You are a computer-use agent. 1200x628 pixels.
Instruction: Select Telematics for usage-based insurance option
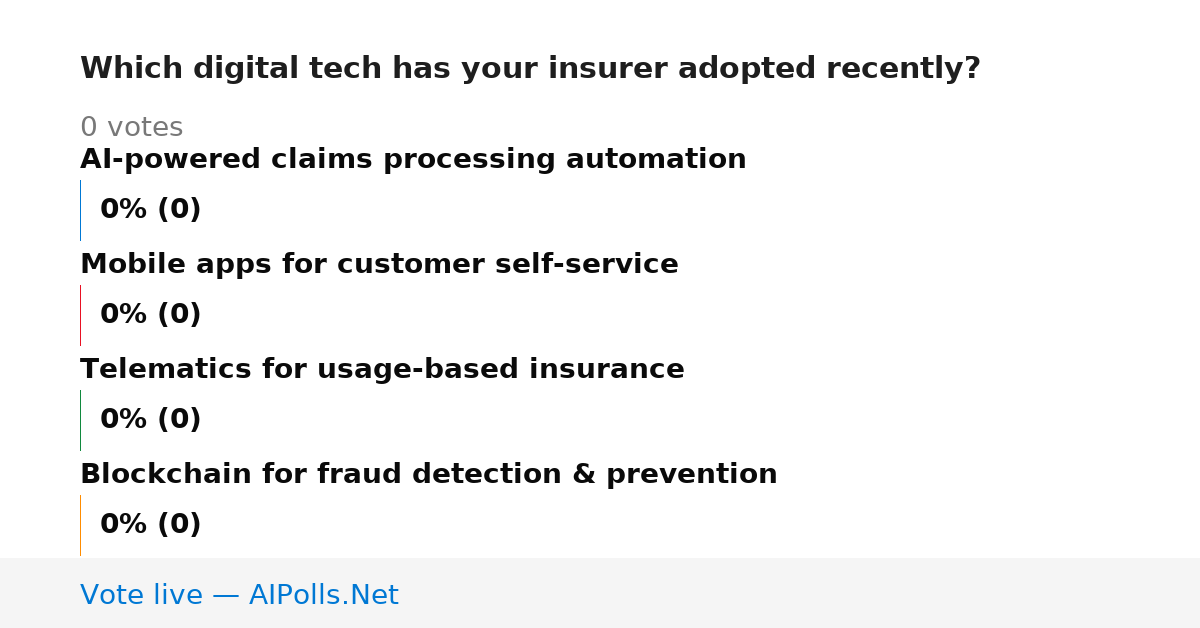(x=382, y=370)
